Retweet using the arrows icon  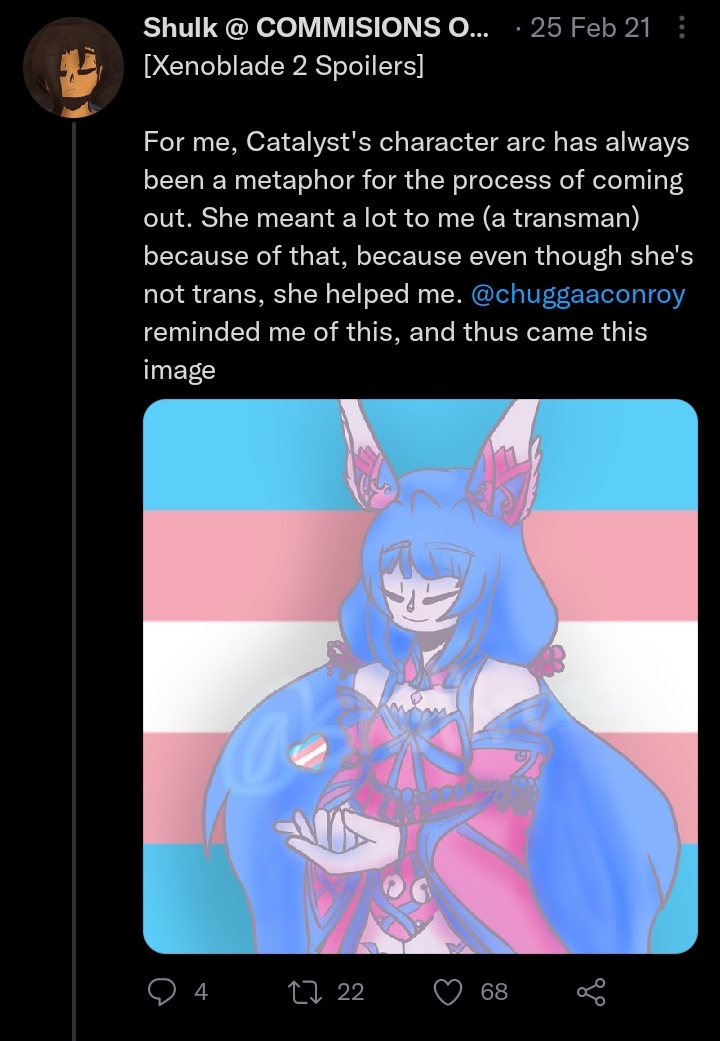[304, 991]
